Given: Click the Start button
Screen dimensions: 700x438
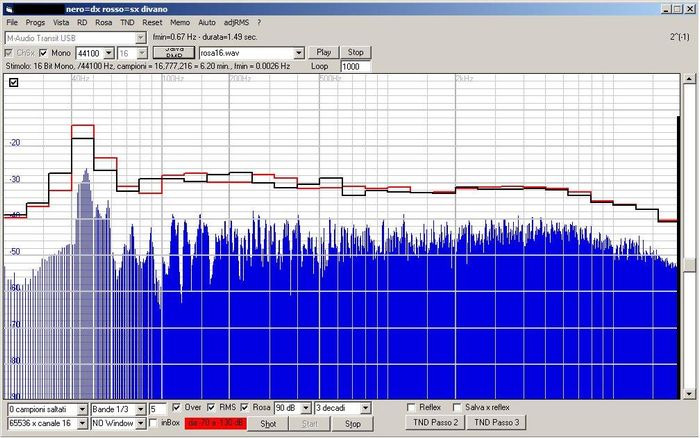Looking at the screenshot, I should tap(309, 424).
